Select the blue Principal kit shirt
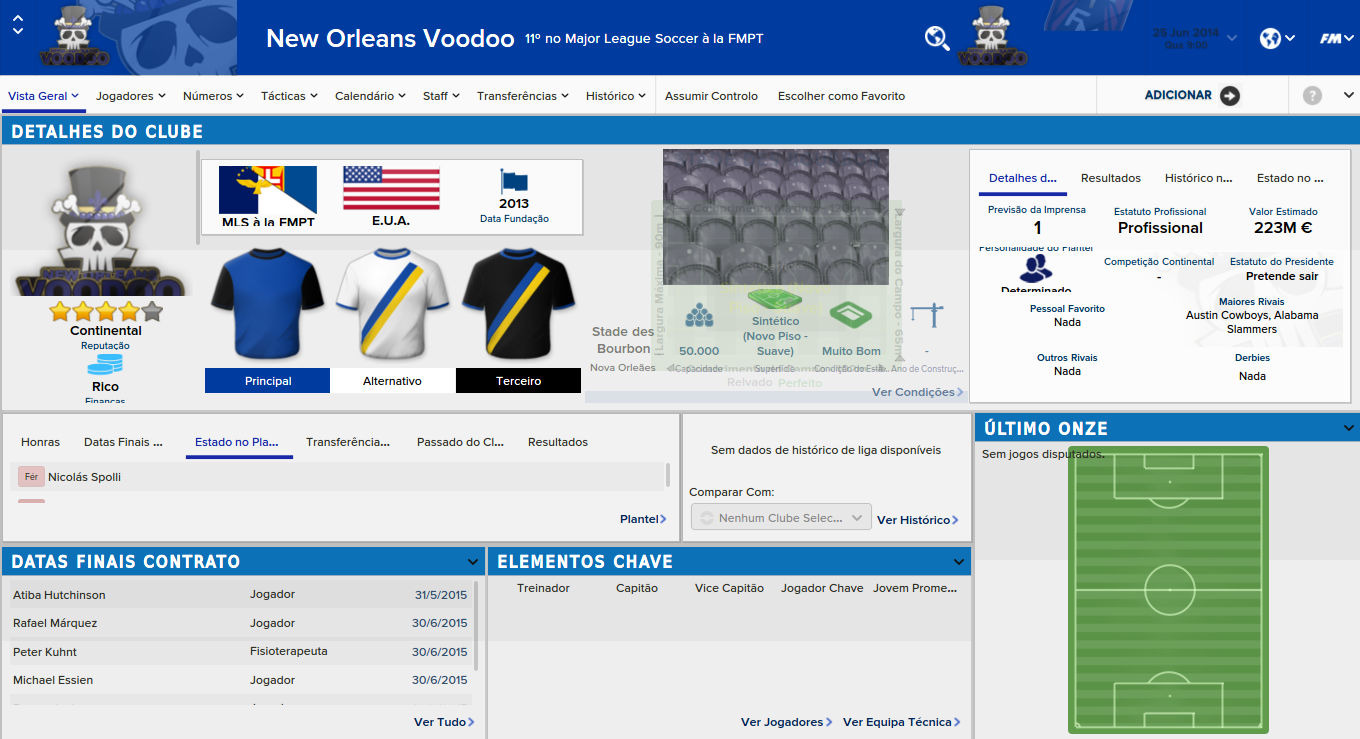1360x739 pixels. point(267,304)
